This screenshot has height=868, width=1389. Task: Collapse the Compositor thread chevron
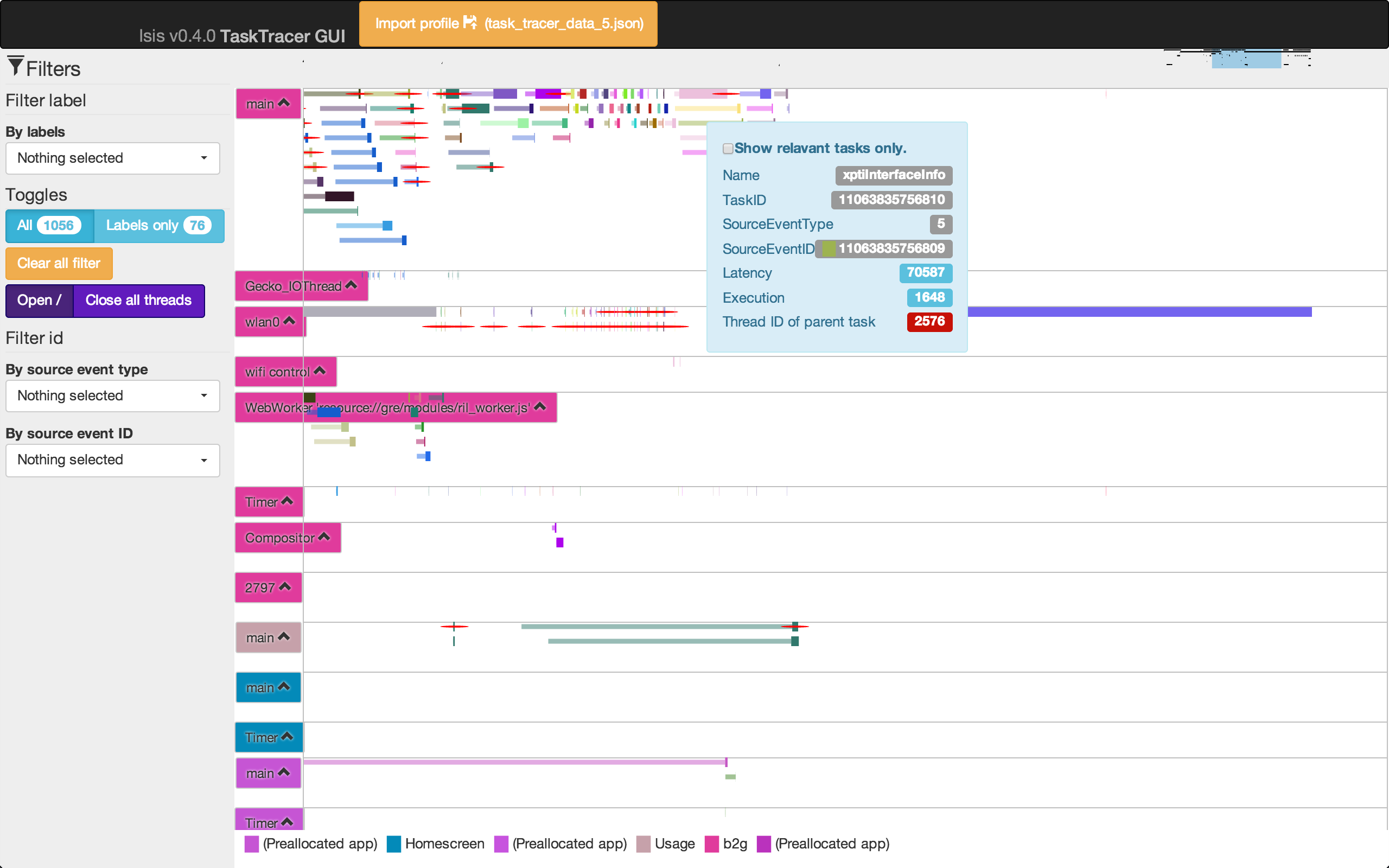(324, 536)
